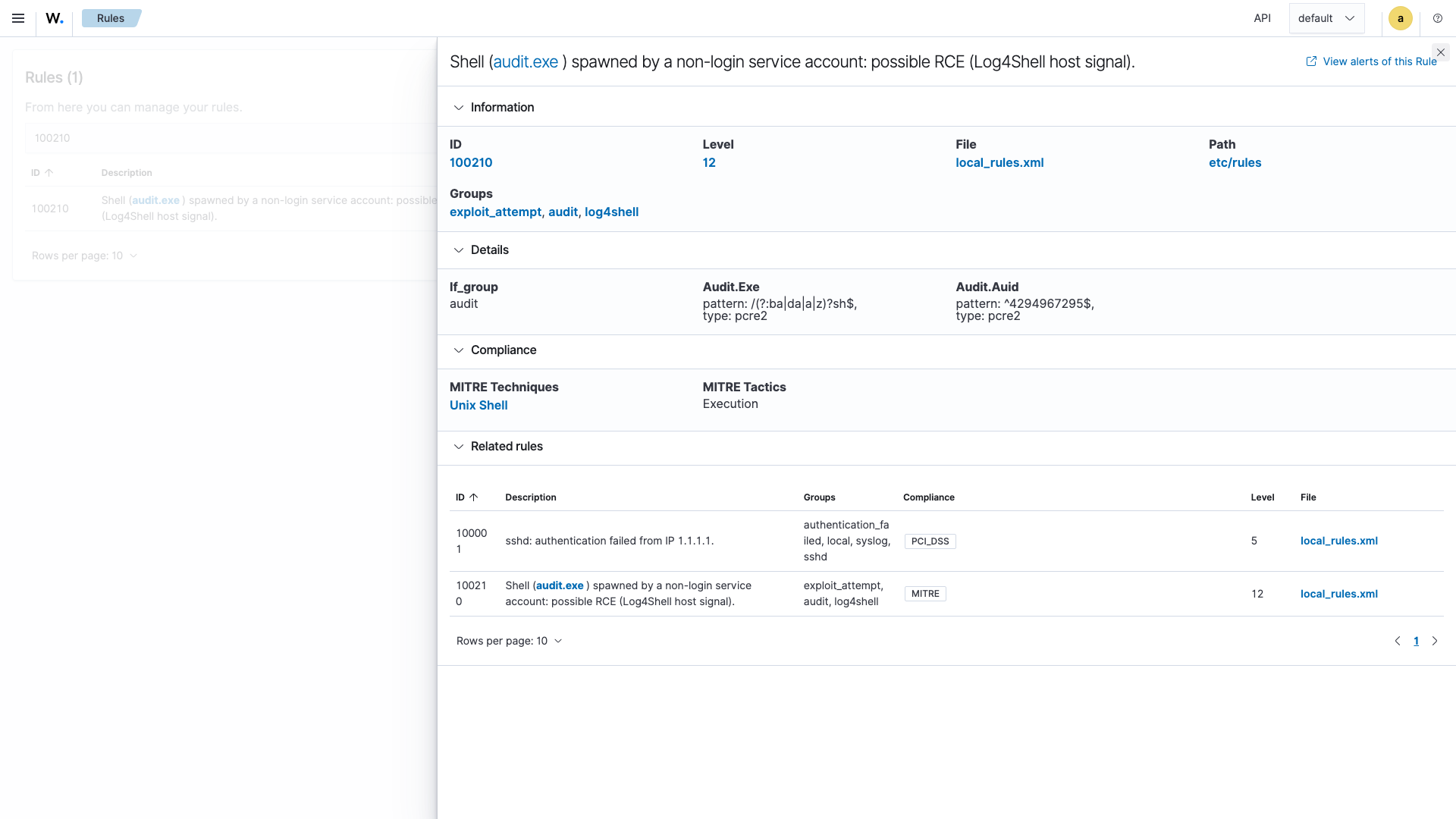Screen dimensions: 1456x819
Task: Open the API menu item
Action: tap(1262, 18)
